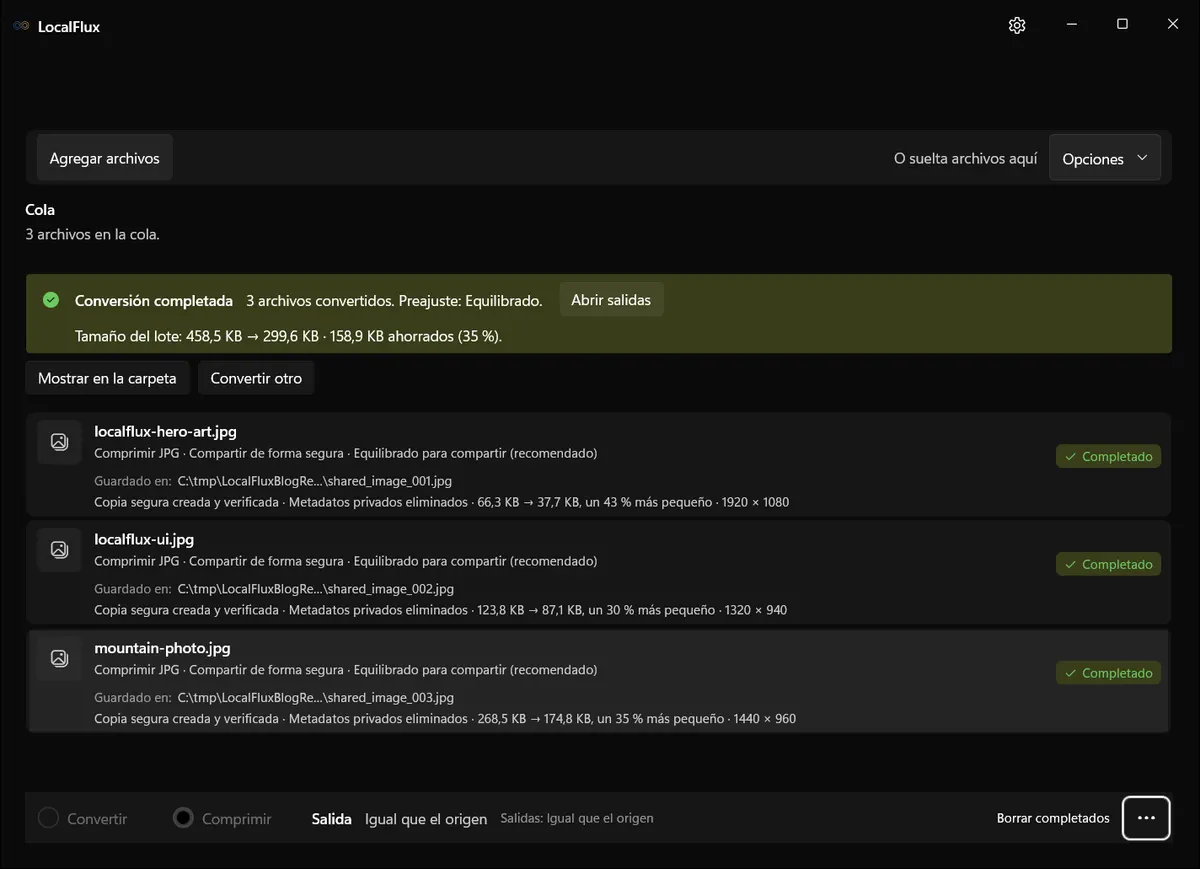Click Agregar archivos button
Screen dimensions: 1200x869
pos(105,158)
